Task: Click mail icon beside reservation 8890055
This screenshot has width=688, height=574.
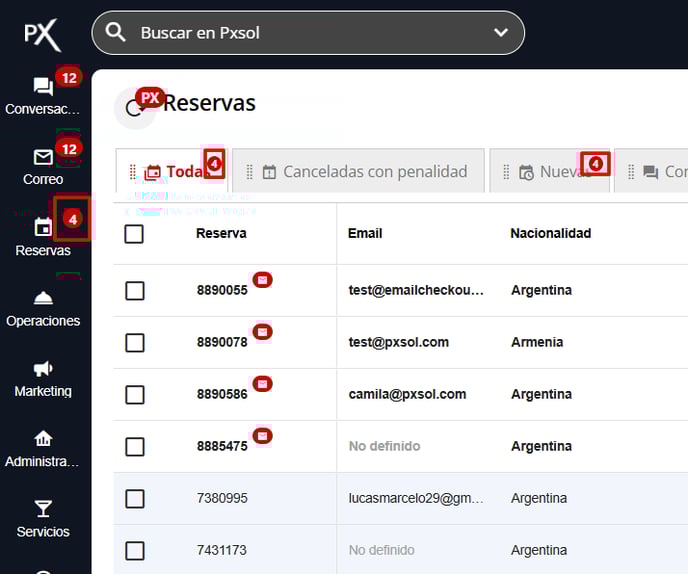Action: (x=262, y=280)
